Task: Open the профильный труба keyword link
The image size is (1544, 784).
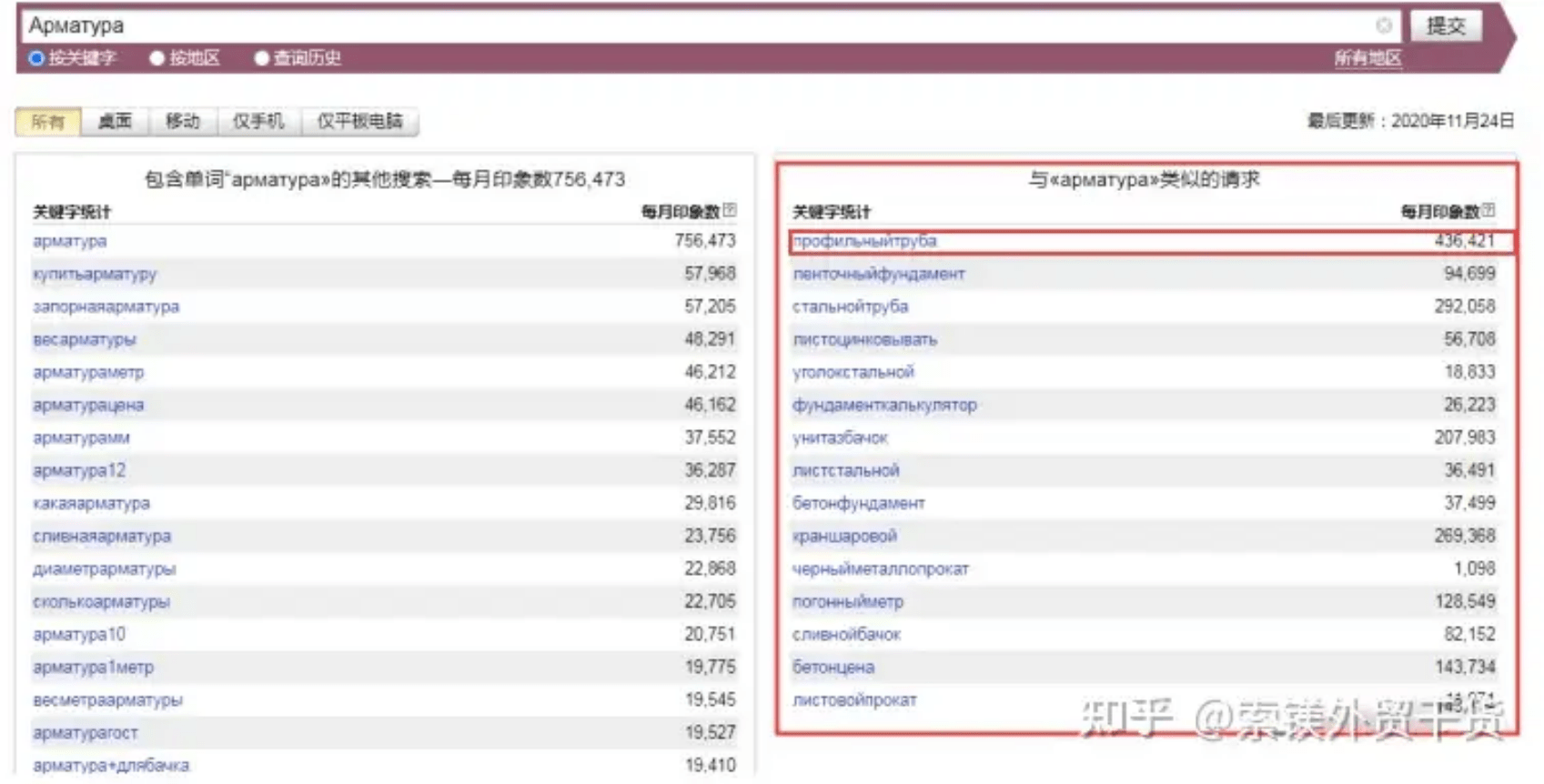Action: click(864, 241)
